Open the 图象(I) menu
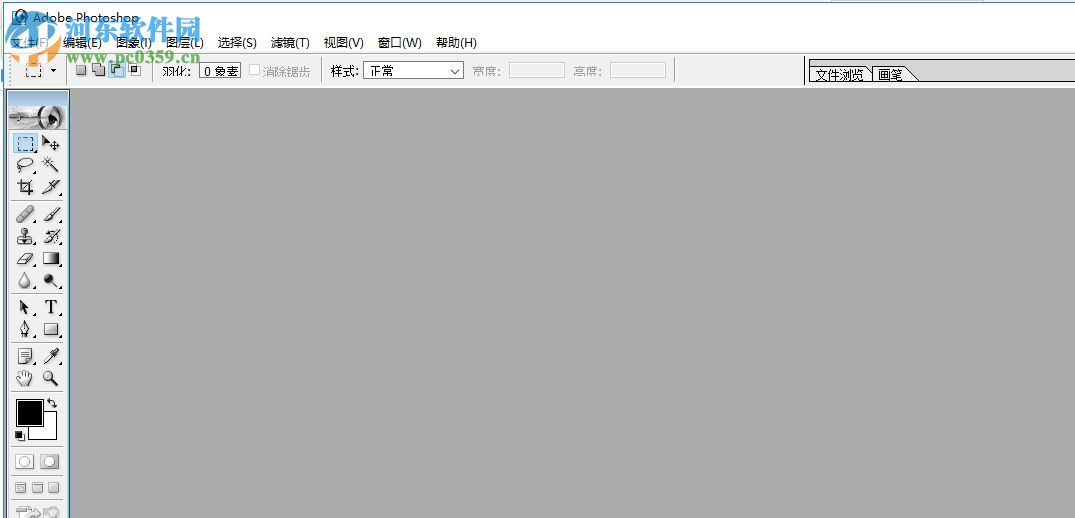The height and width of the screenshot is (518, 1075). click(x=134, y=42)
